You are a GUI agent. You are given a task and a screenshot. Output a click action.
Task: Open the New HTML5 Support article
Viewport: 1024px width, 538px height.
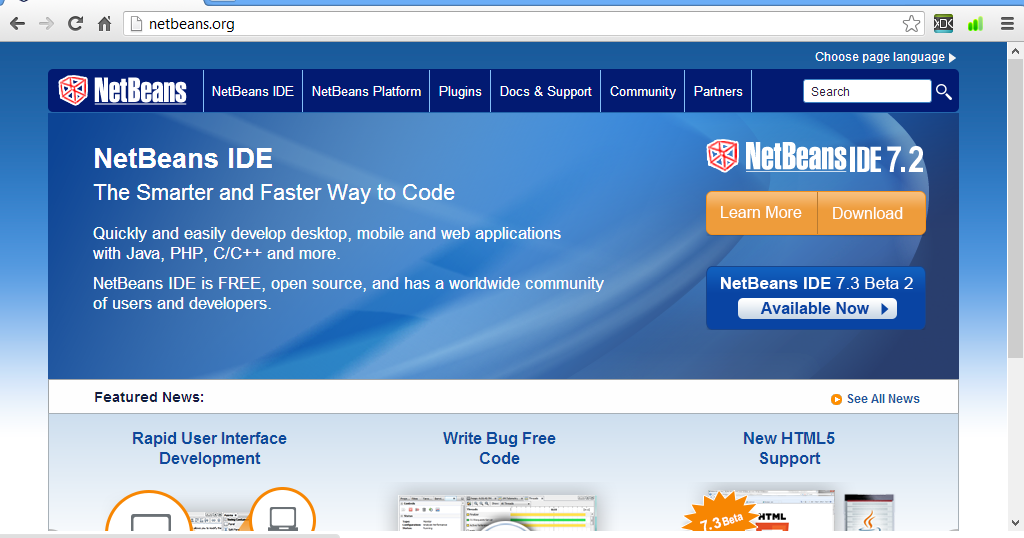click(789, 448)
